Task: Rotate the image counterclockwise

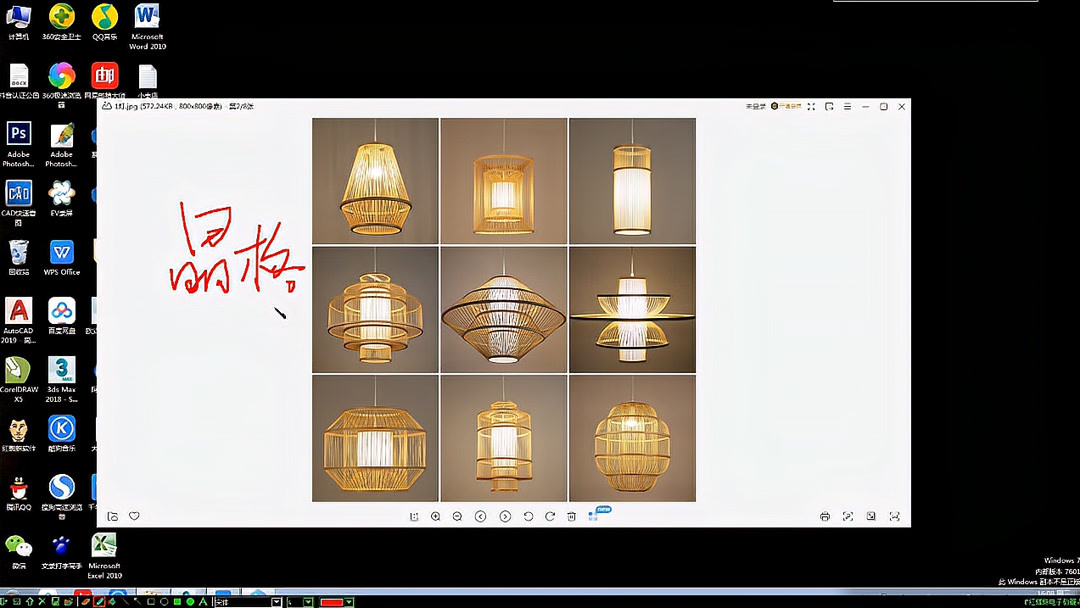Action: (528, 516)
